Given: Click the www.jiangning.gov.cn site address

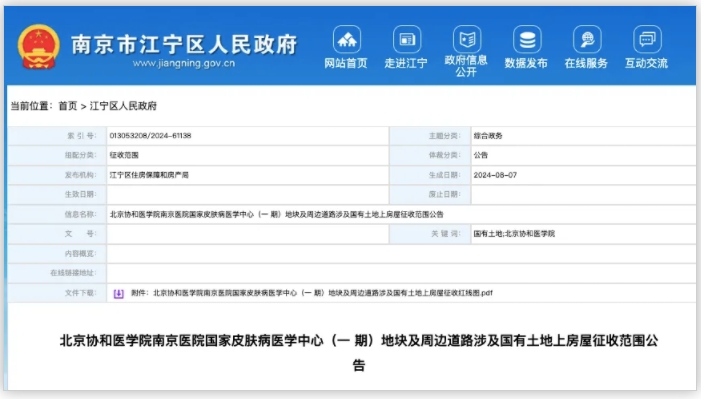Looking at the screenshot, I should coord(184,63).
